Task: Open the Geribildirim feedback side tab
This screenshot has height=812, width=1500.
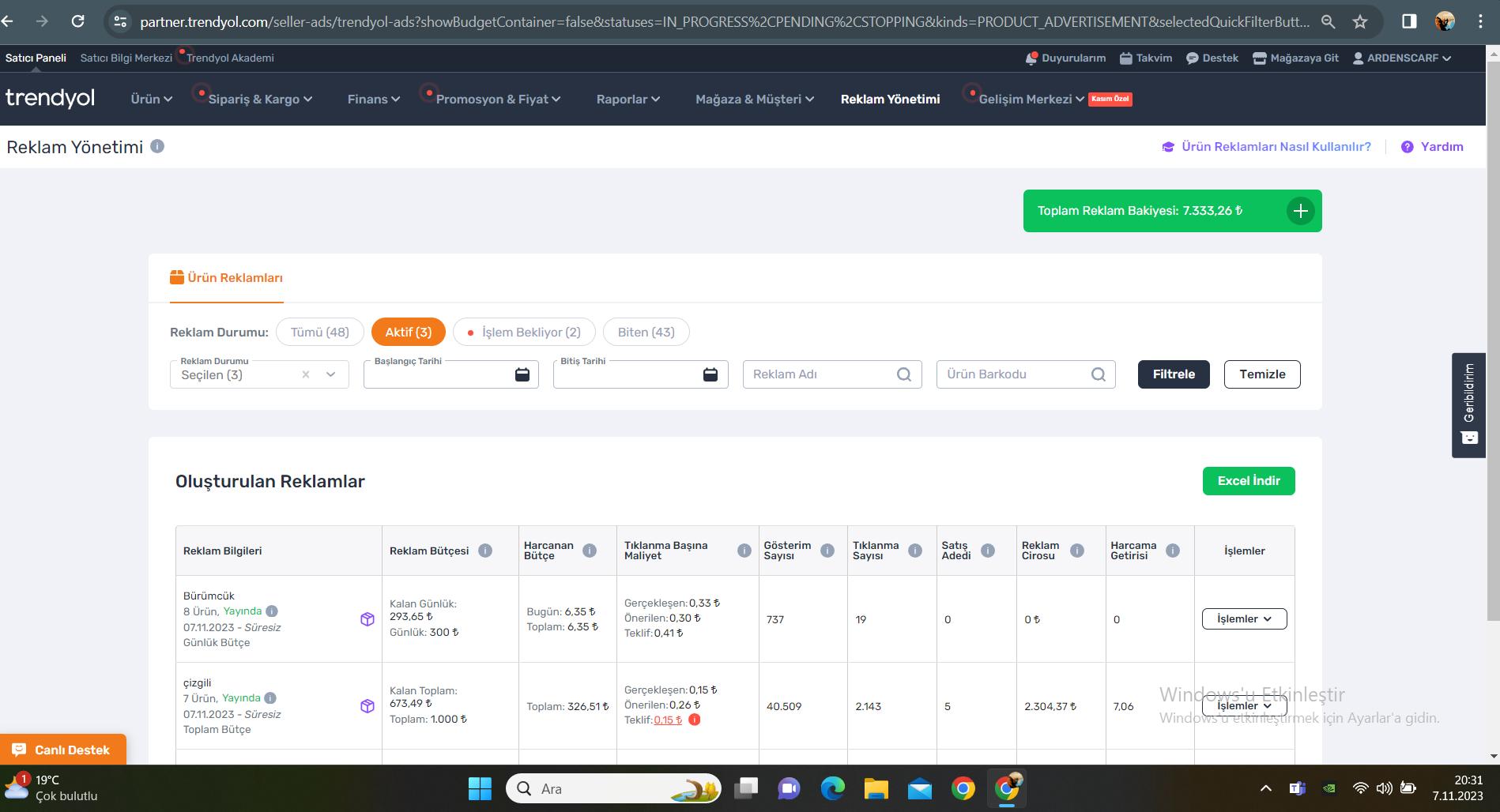Action: tap(1468, 405)
